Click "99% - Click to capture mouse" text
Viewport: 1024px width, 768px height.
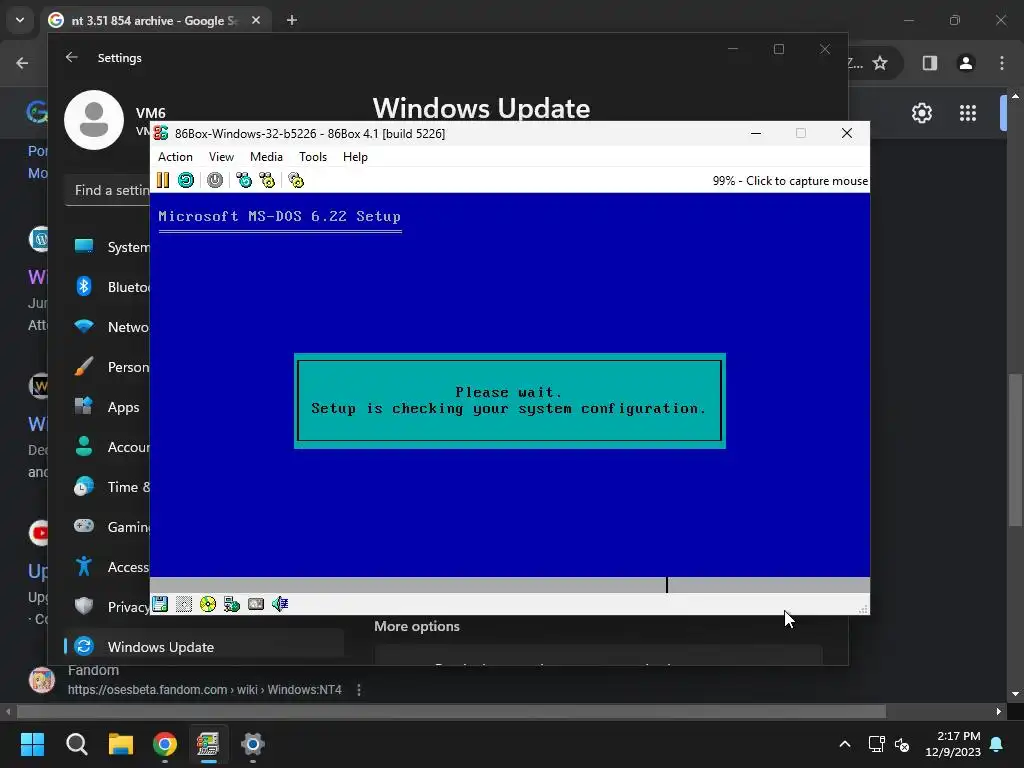coord(790,181)
